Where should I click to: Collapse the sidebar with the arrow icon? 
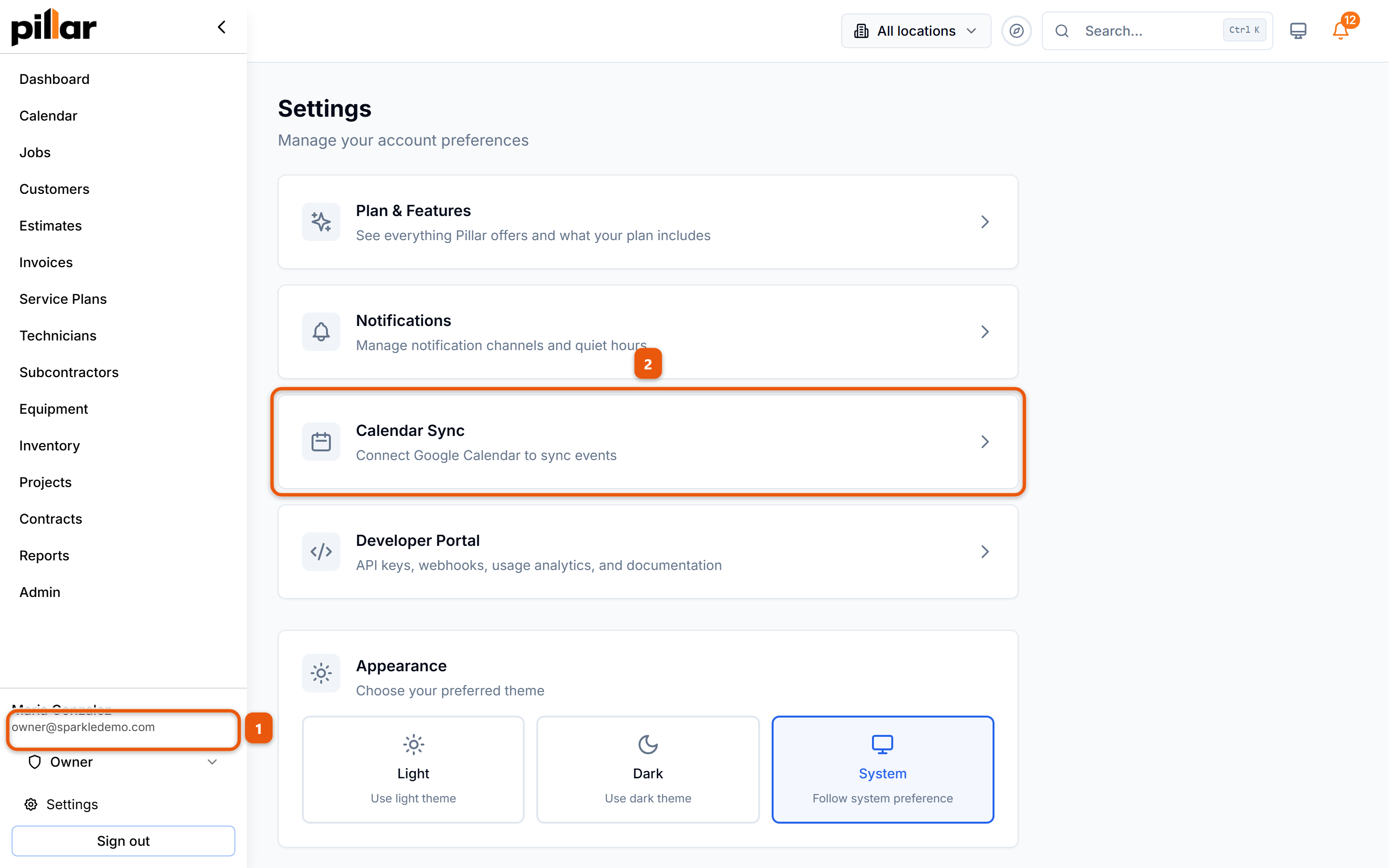221,27
